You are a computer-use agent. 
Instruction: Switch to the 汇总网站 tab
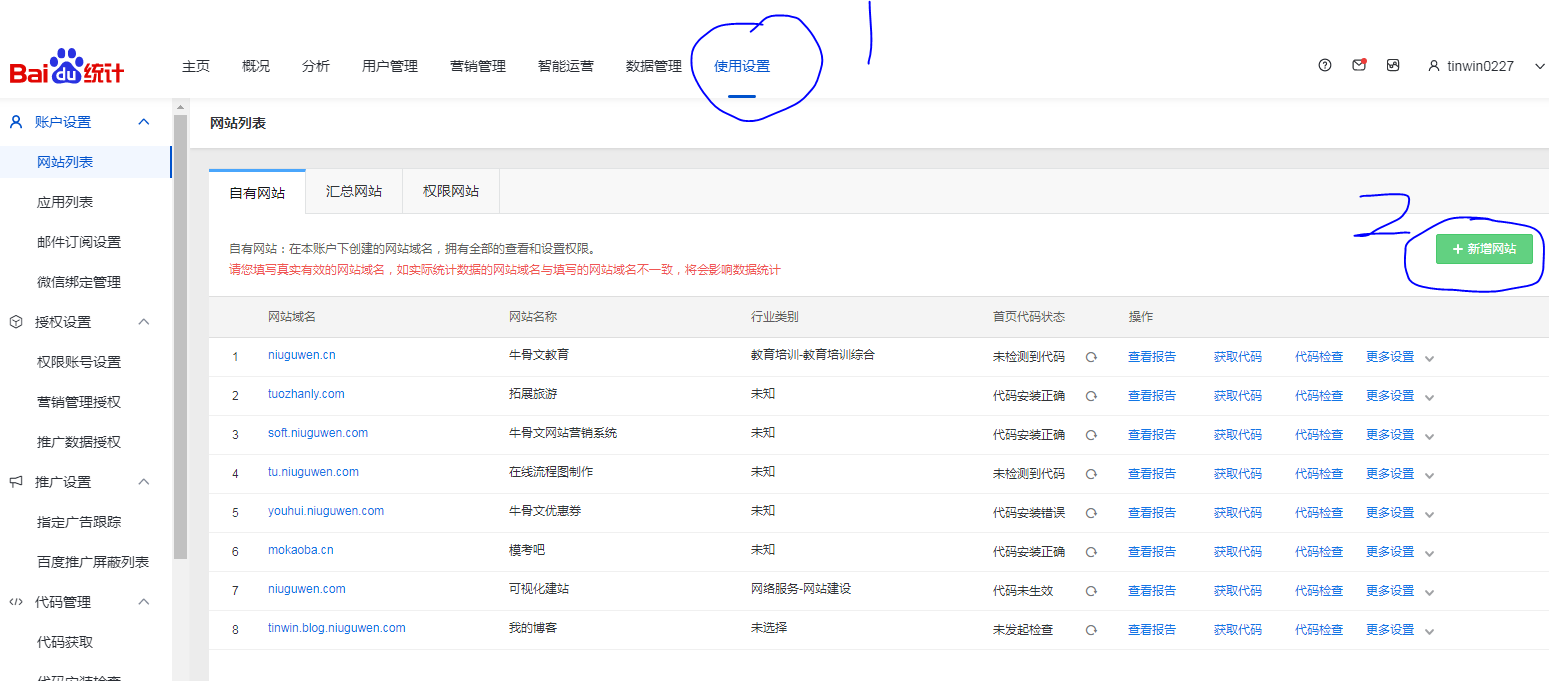coord(354,191)
